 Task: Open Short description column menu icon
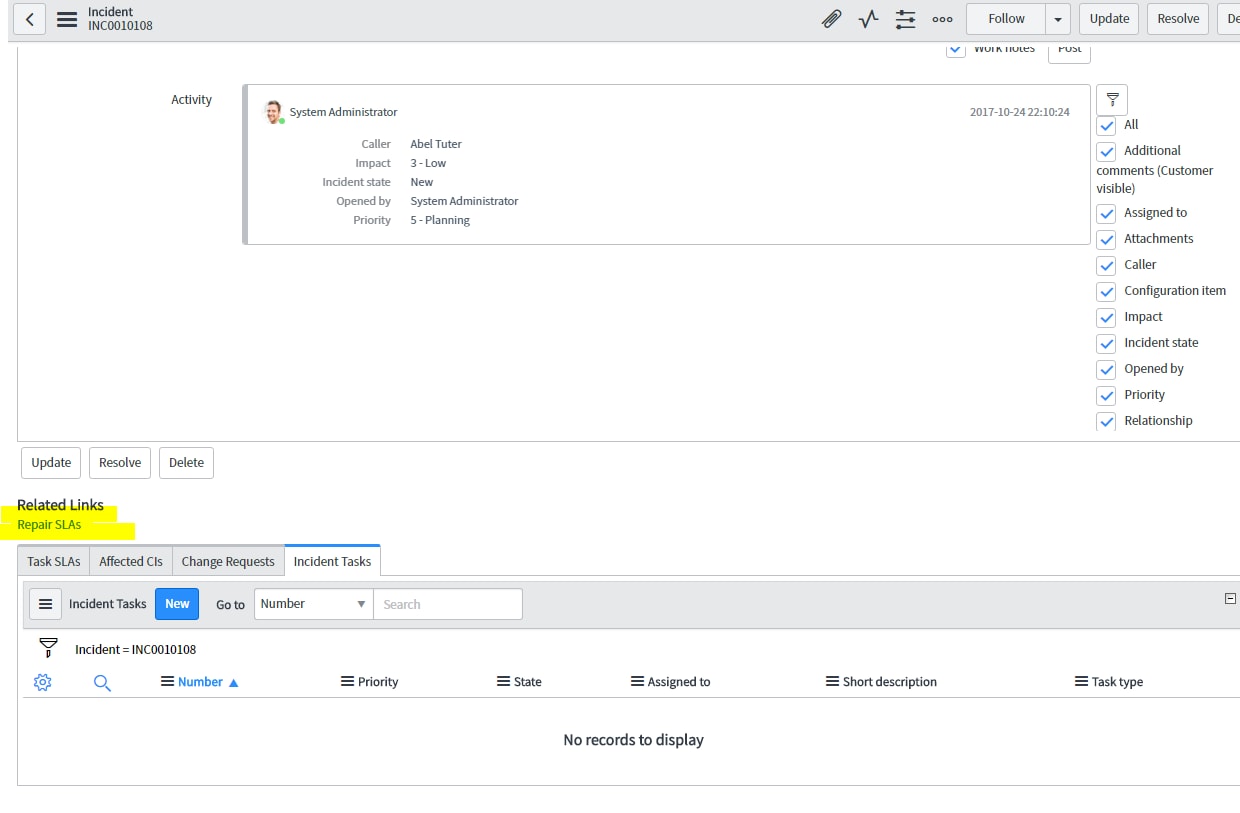832,682
